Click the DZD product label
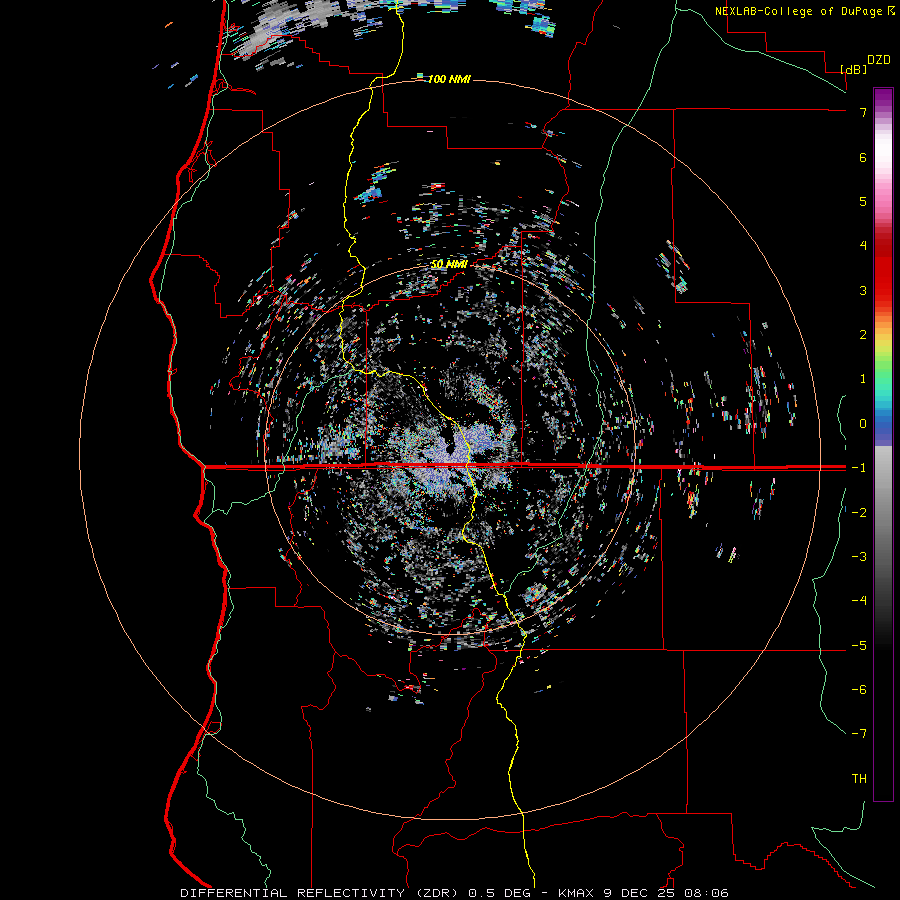This screenshot has height=900, width=900. 879,60
